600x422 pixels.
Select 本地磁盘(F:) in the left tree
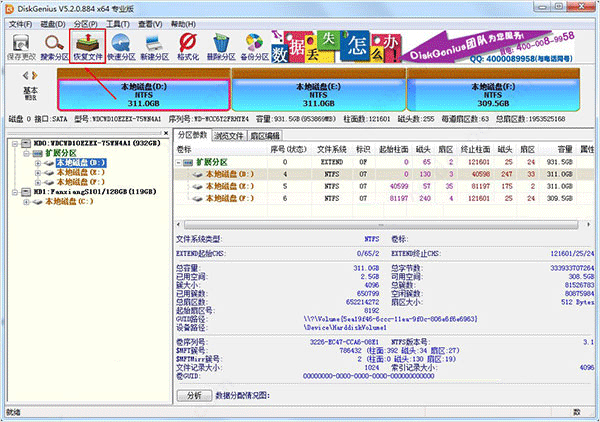point(81,182)
